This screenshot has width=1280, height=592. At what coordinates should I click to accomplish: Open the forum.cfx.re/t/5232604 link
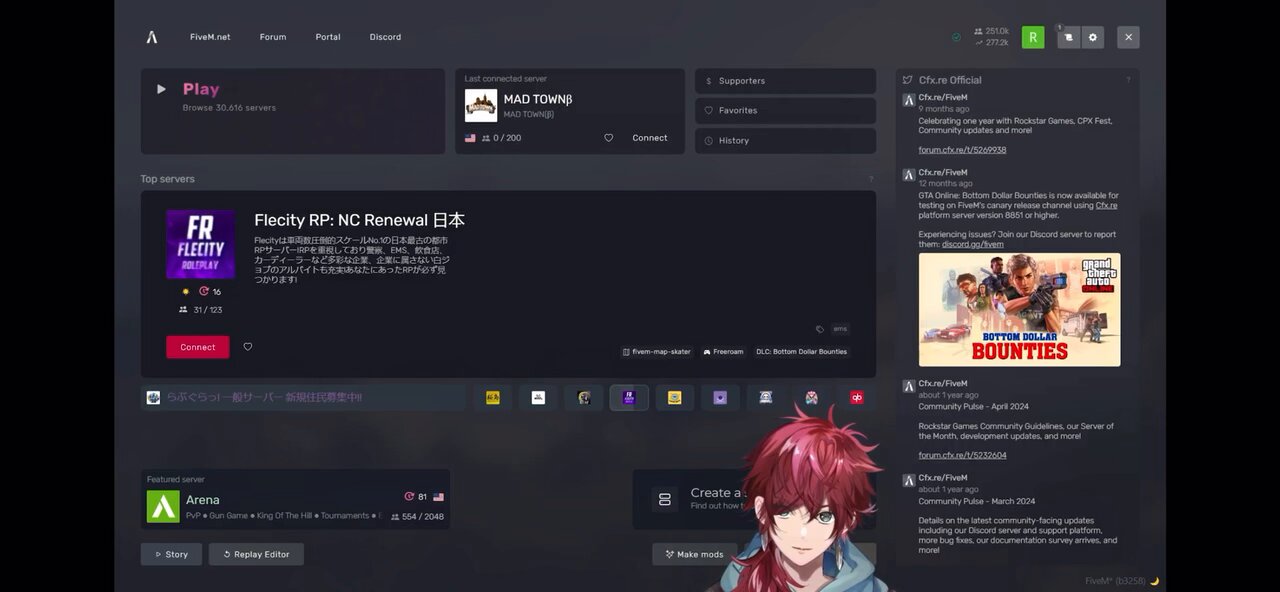962,455
